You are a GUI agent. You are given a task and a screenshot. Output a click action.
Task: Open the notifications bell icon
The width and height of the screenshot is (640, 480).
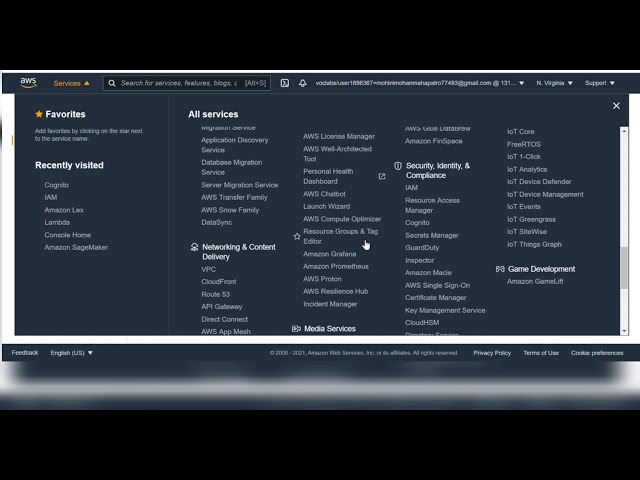pyautogui.click(x=302, y=83)
